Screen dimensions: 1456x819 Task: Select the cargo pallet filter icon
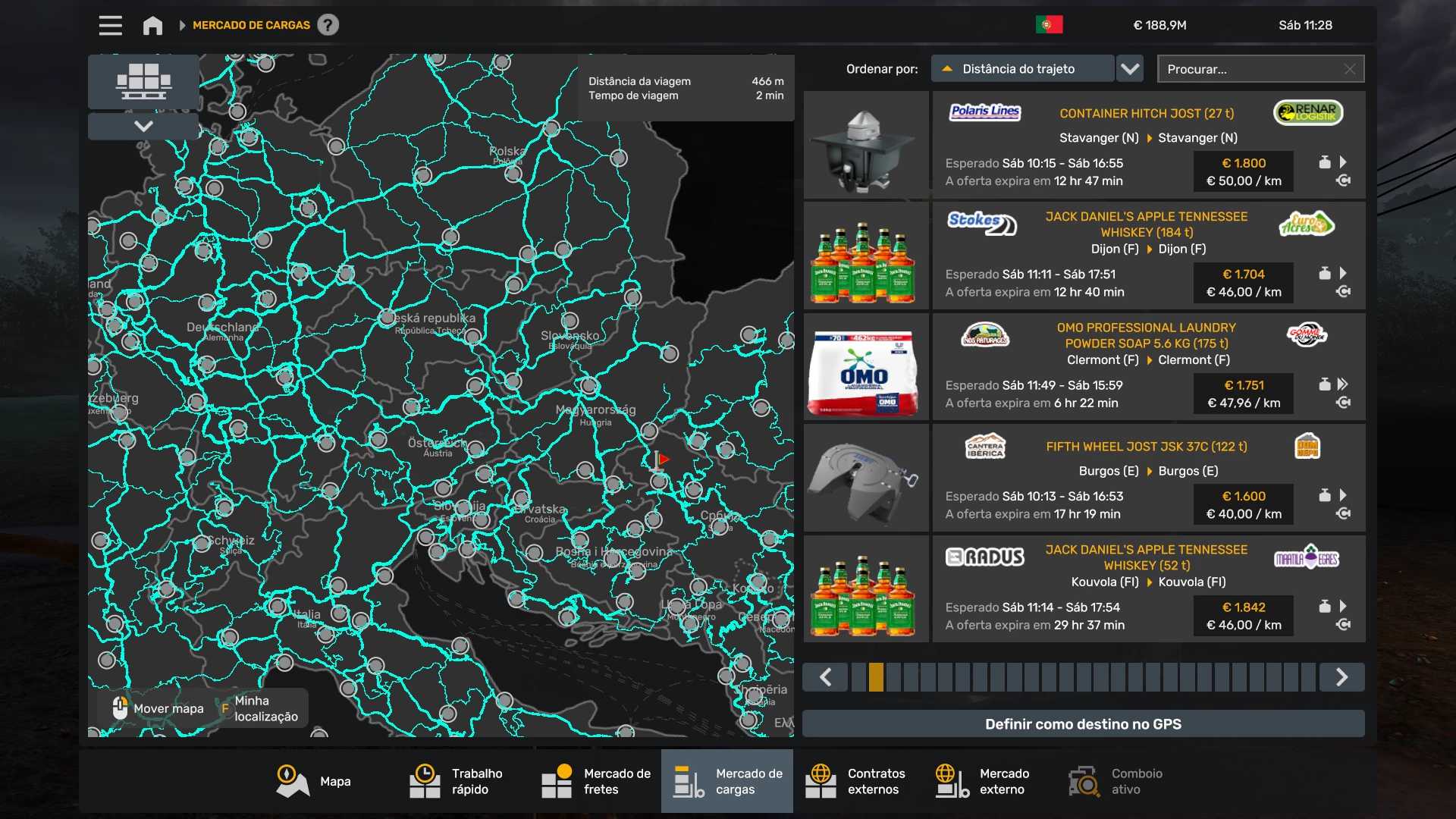[x=143, y=81]
